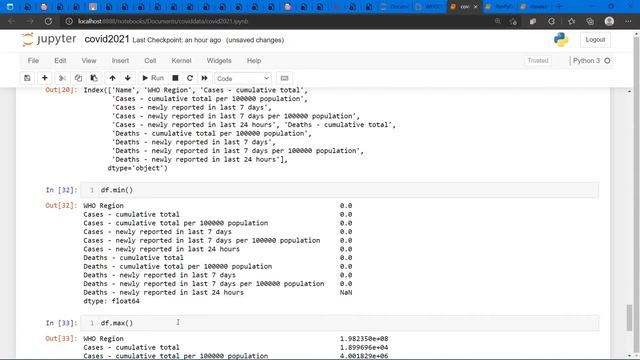Open the Edit menu
The image size is (640, 360).
tap(60, 60)
